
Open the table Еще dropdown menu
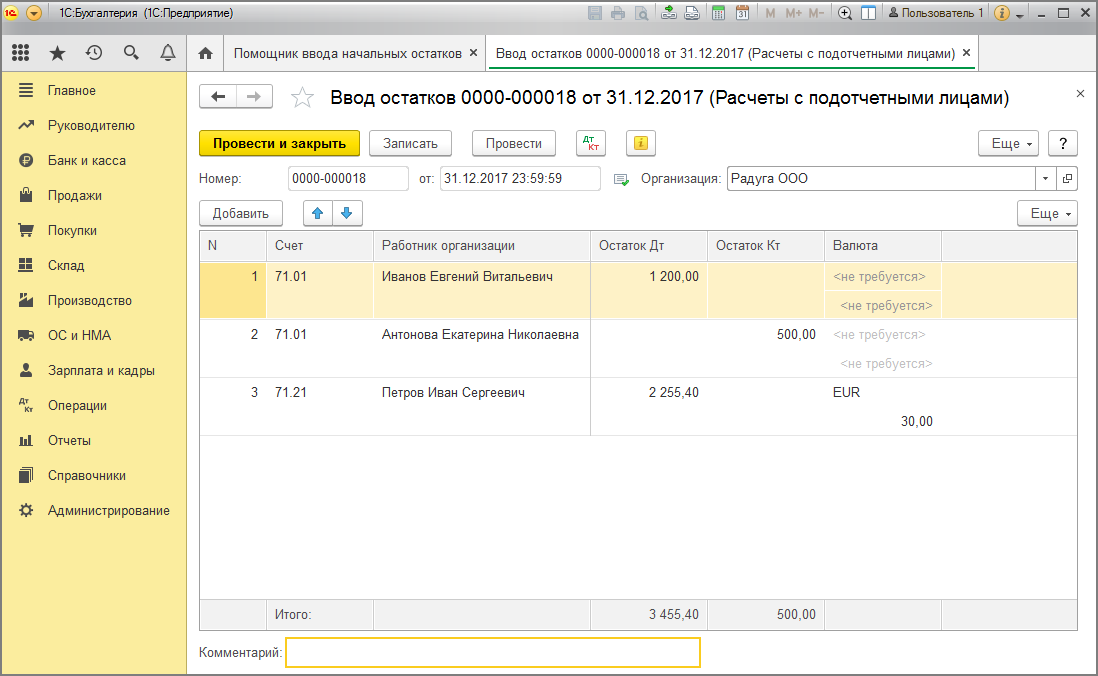pyautogui.click(x=1048, y=213)
